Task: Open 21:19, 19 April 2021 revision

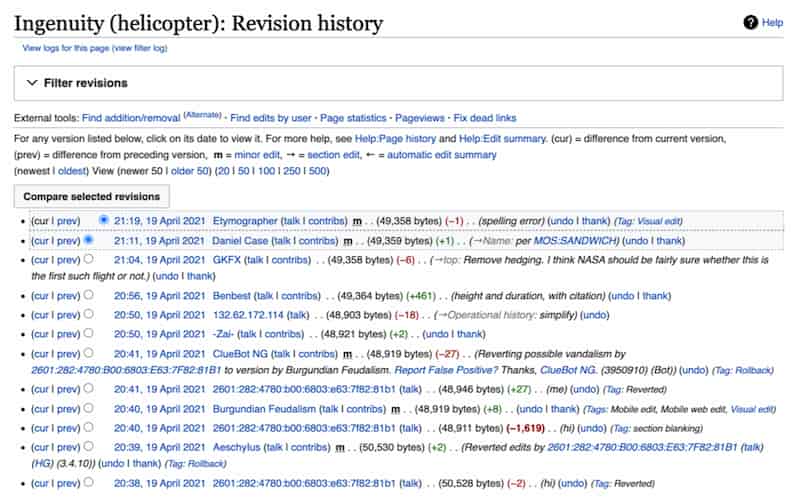Action: 159,221
